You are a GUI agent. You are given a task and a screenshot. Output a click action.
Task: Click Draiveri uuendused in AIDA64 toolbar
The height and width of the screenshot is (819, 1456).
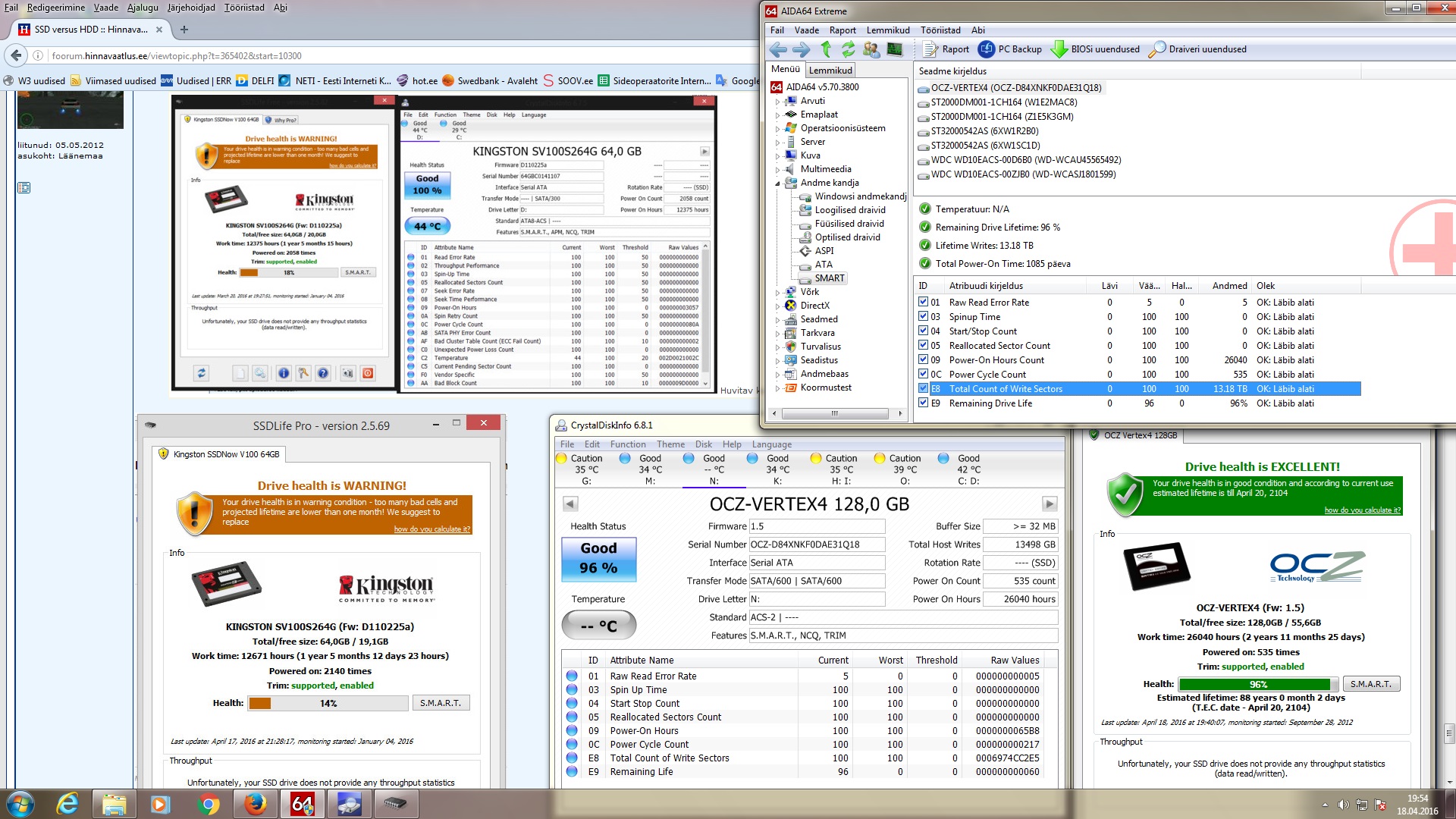(x=1197, y=49)
